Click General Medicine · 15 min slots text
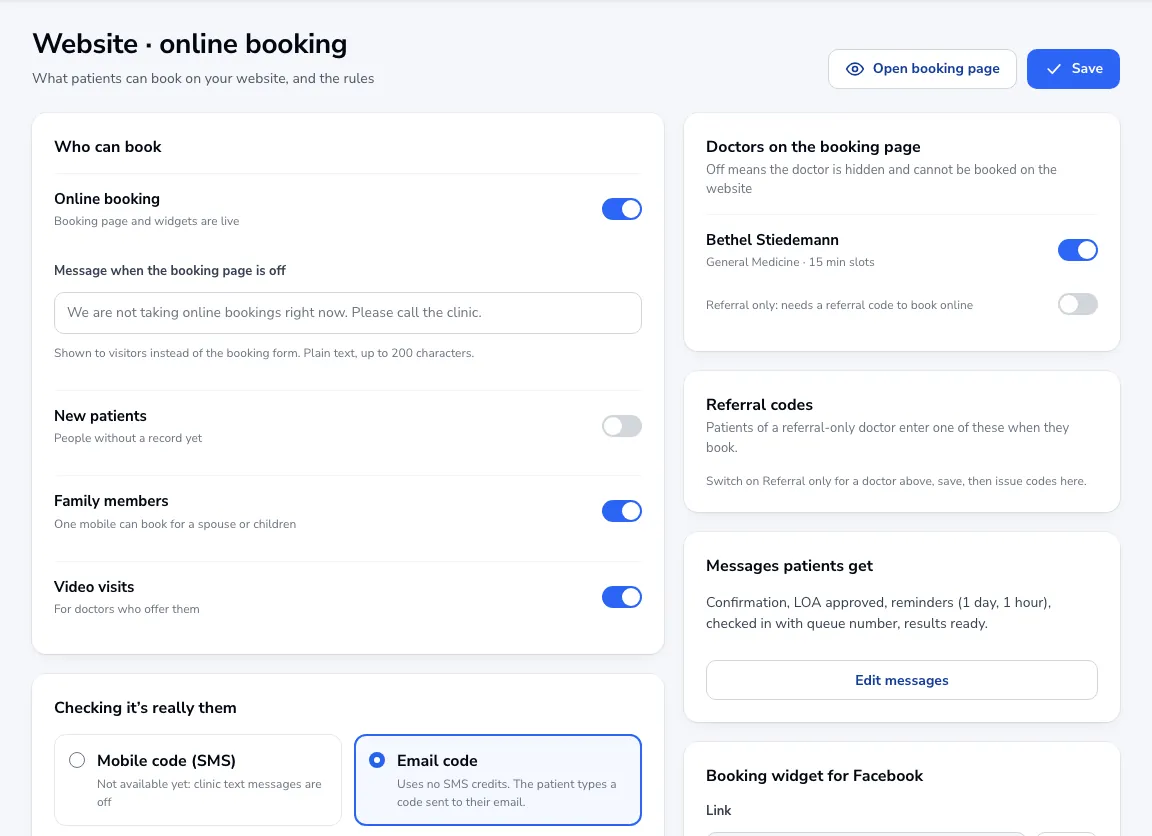This screenshot has height=836, width=1152. point(790,262)
